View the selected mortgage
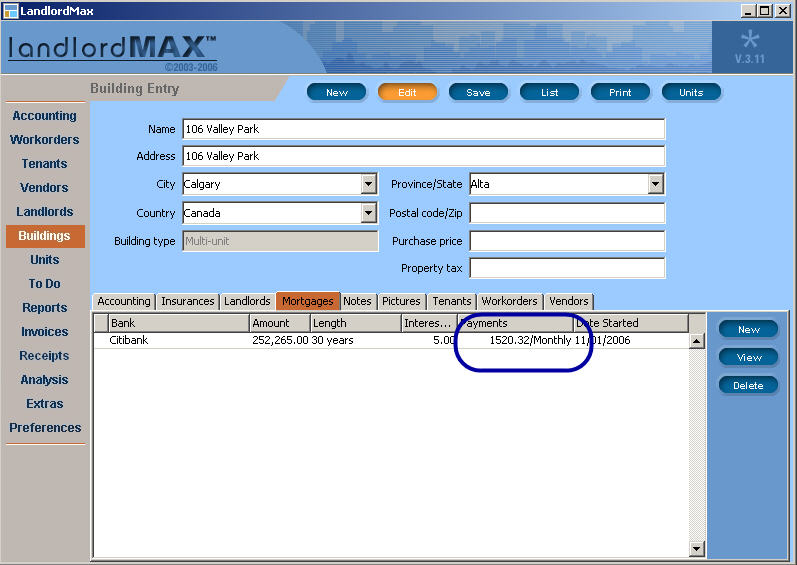 click(x=748, y=357)
